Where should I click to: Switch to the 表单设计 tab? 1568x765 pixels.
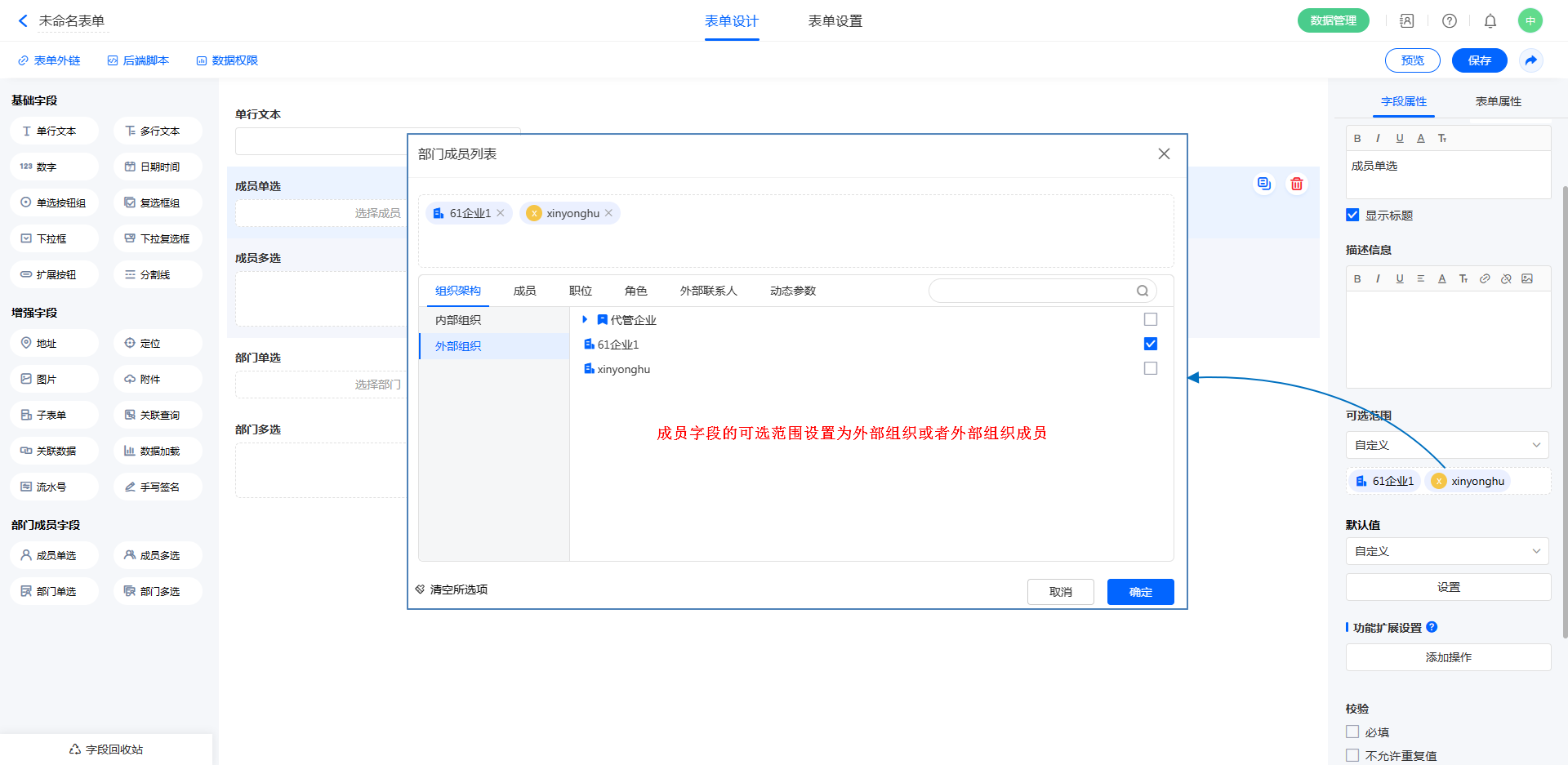(x=732, y=21)
